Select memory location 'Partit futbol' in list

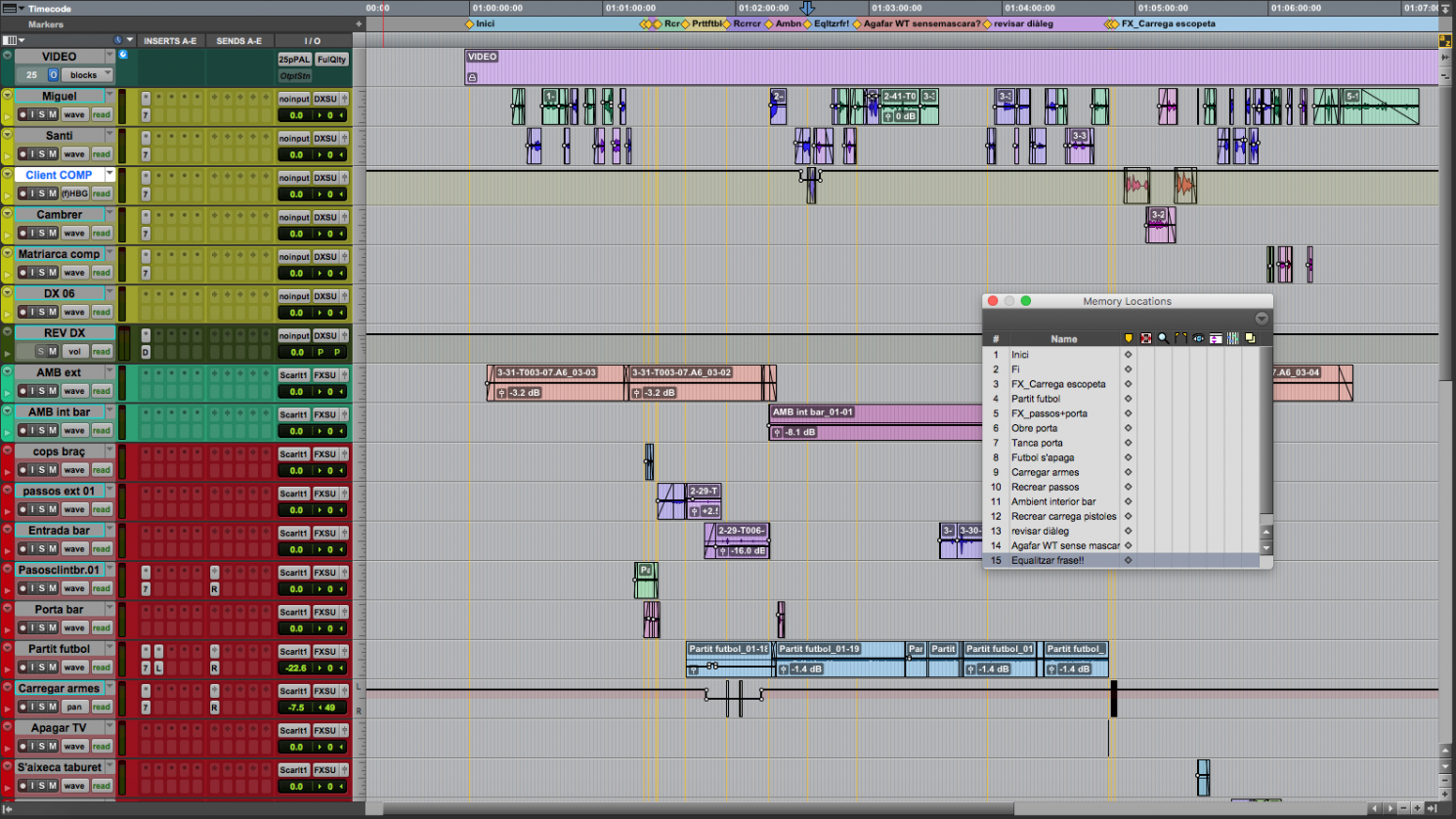point(1036,399)
